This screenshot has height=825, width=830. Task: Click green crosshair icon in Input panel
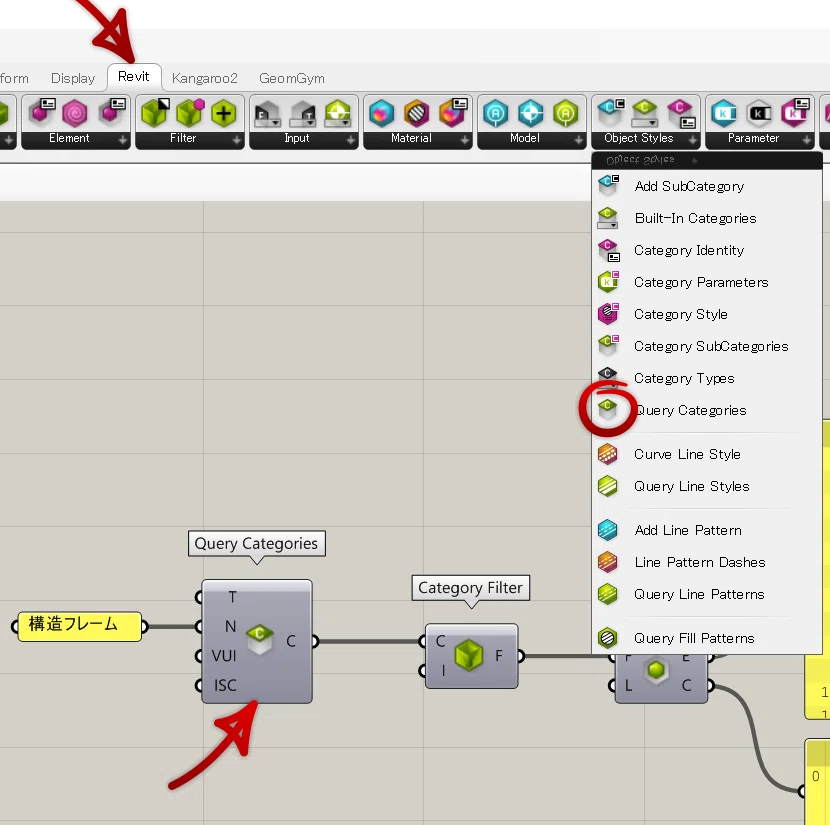[338, 113]
